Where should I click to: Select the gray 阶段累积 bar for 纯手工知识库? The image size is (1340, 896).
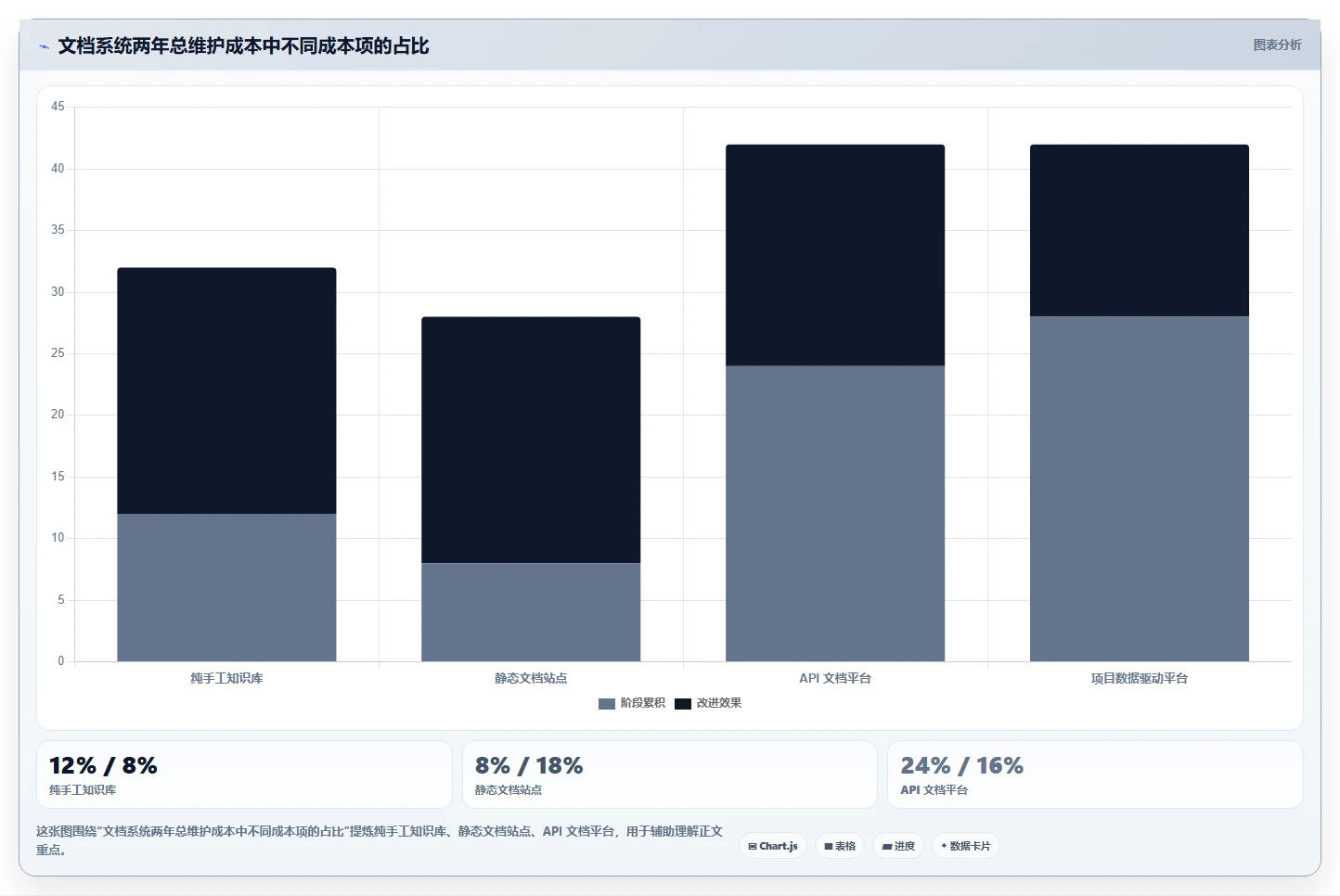pos(226,587)
